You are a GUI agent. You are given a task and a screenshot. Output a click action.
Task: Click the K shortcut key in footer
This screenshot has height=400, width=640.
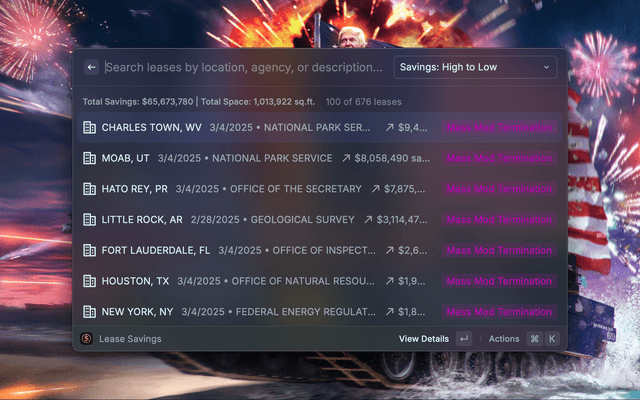click(551, 339)
